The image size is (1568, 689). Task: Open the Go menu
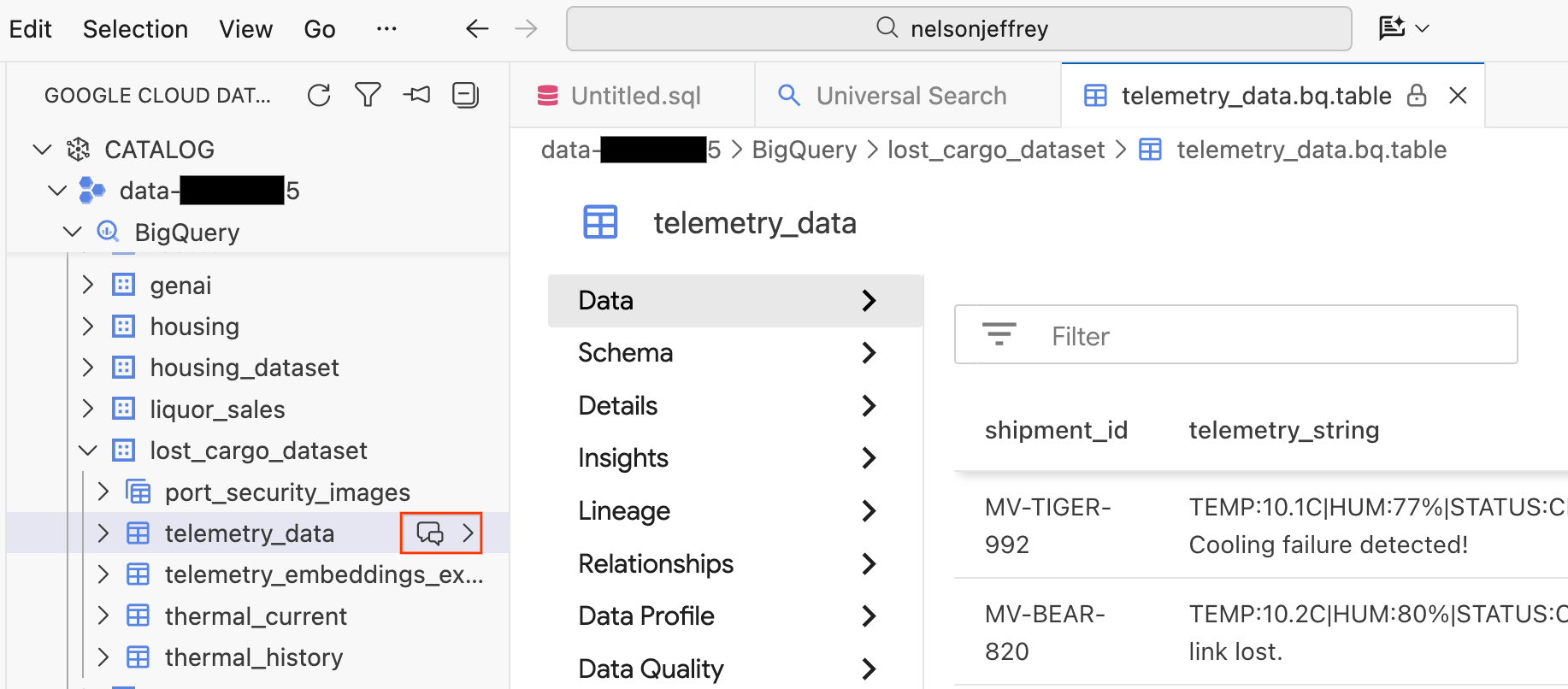pyautogui.click(x=320, y=29)
